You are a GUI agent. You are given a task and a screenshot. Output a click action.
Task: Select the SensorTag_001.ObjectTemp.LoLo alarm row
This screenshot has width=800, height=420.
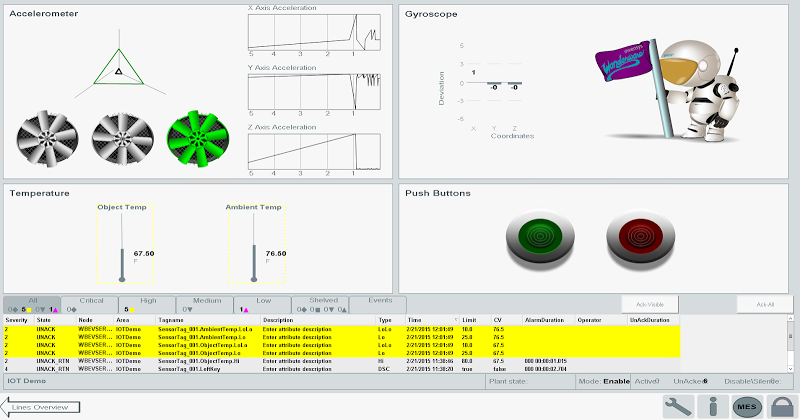[x=342, y=345]
